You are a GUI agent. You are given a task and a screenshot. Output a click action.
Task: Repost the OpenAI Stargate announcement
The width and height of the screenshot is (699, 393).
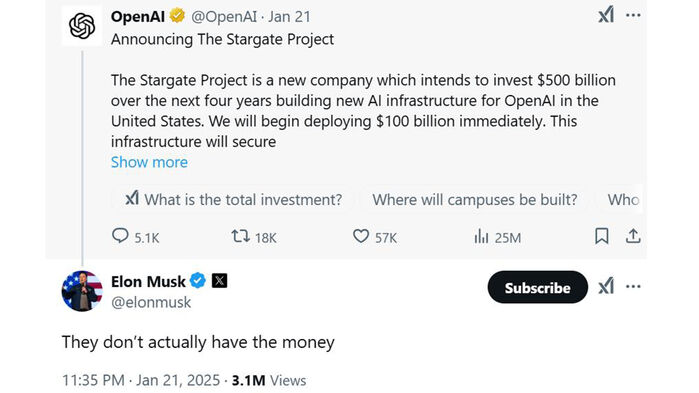[240, 236]
